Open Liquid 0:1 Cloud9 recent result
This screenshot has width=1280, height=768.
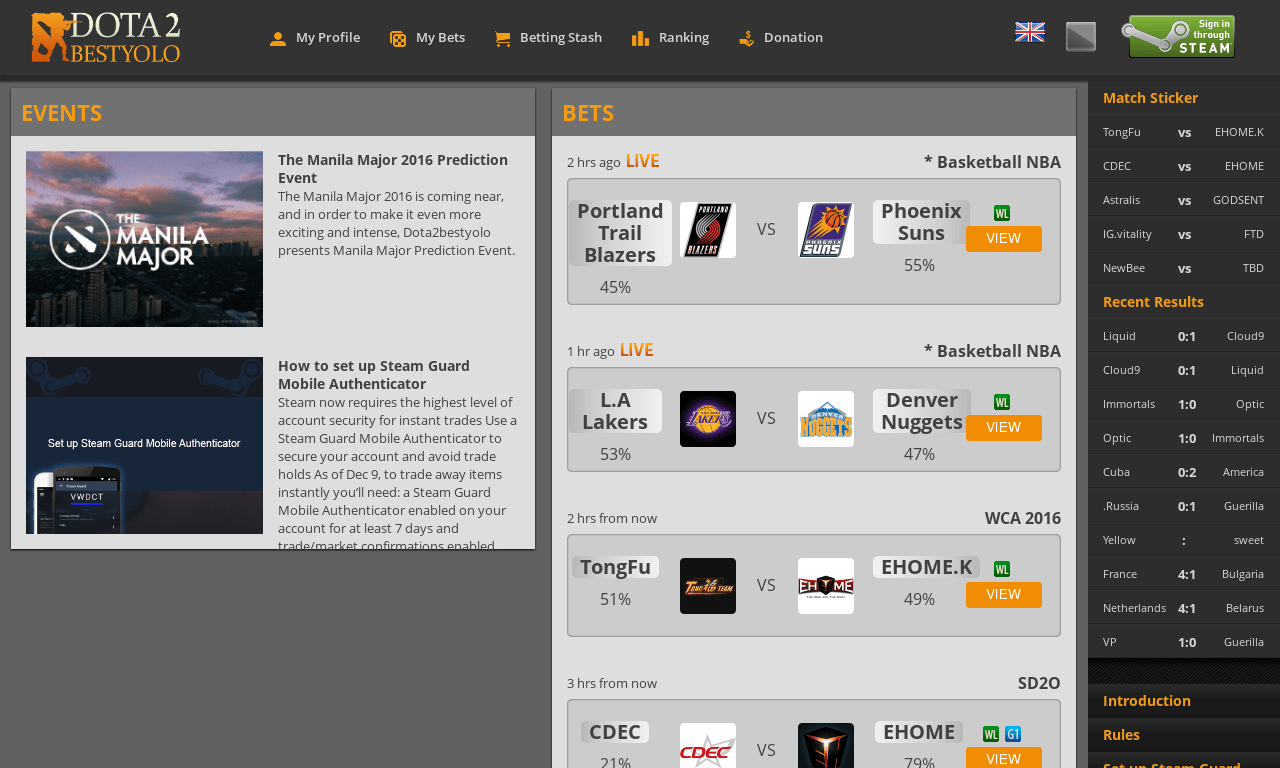point(1184,336)
